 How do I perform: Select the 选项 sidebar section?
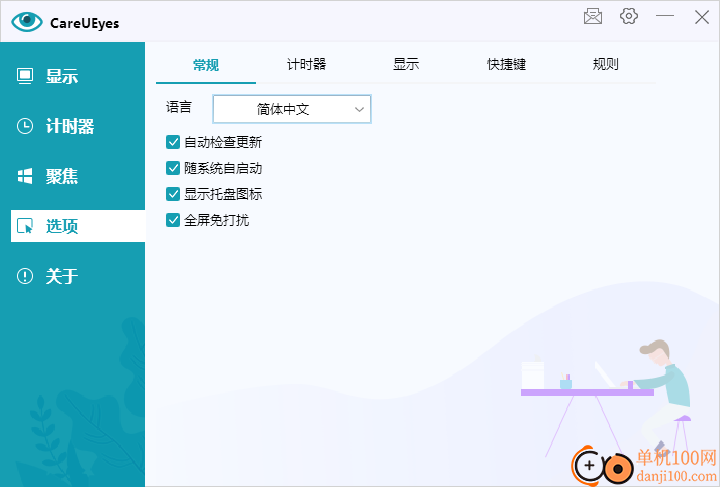pos(78,226)
